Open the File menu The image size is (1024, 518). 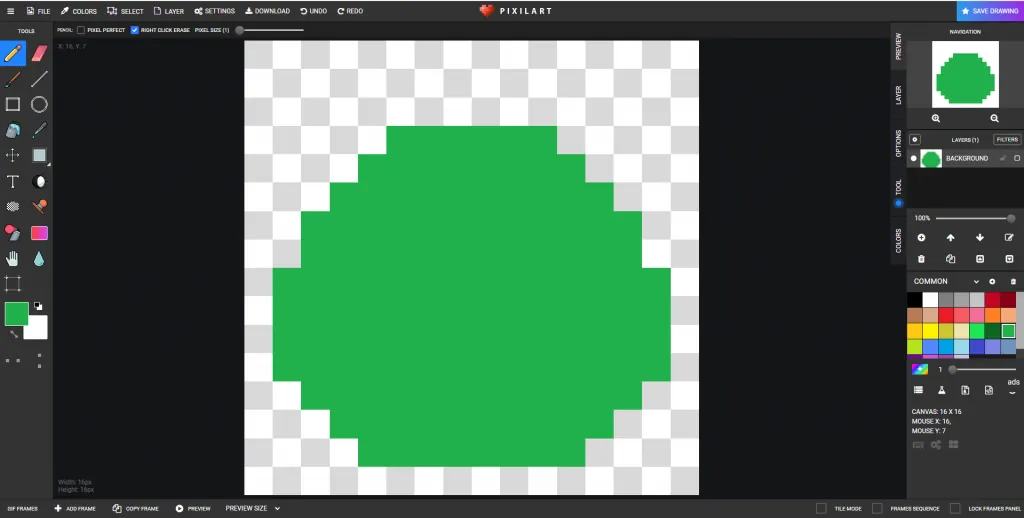[39, 11]
